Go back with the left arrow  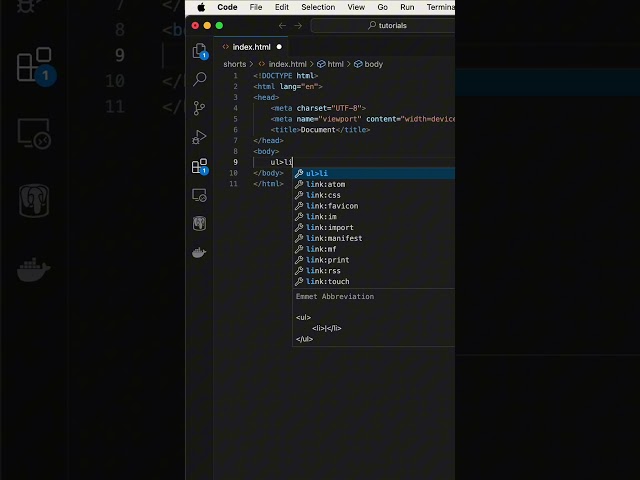(x=282, y=26)
